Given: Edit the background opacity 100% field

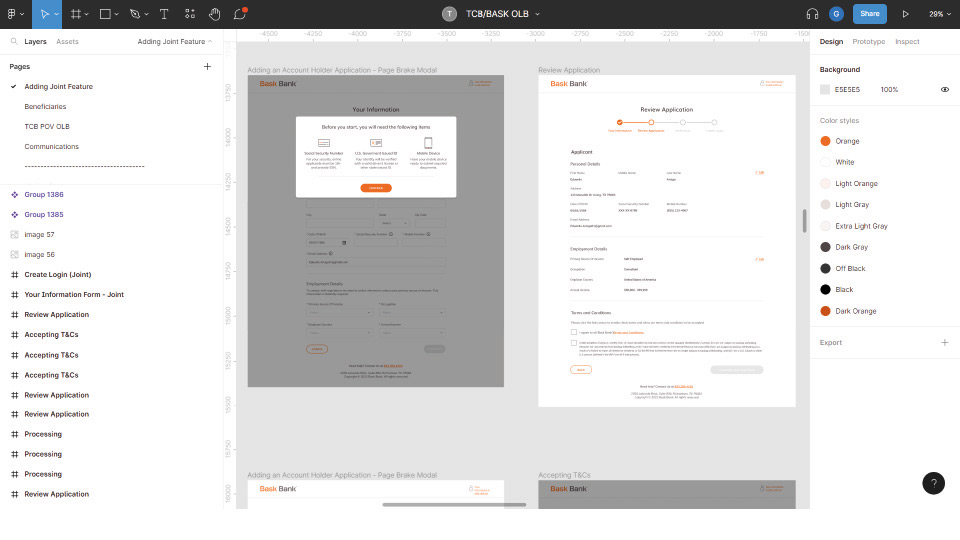Looking at the screenshot, I should tap(889, 89).
